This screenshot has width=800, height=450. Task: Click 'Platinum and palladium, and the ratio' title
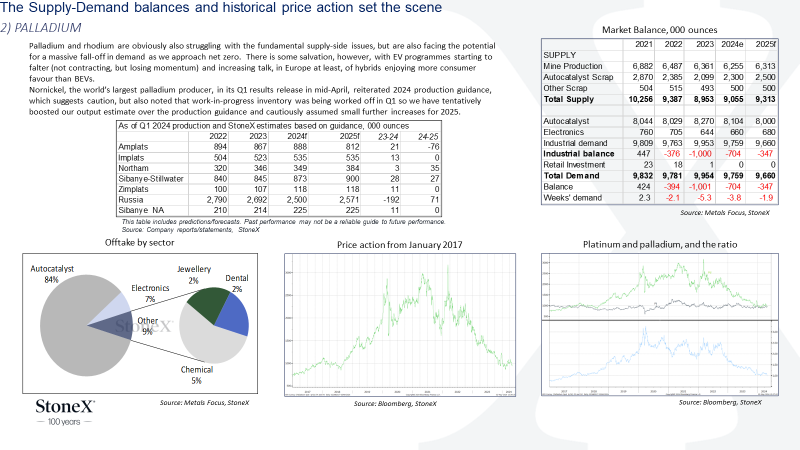(x=660, y=244)
